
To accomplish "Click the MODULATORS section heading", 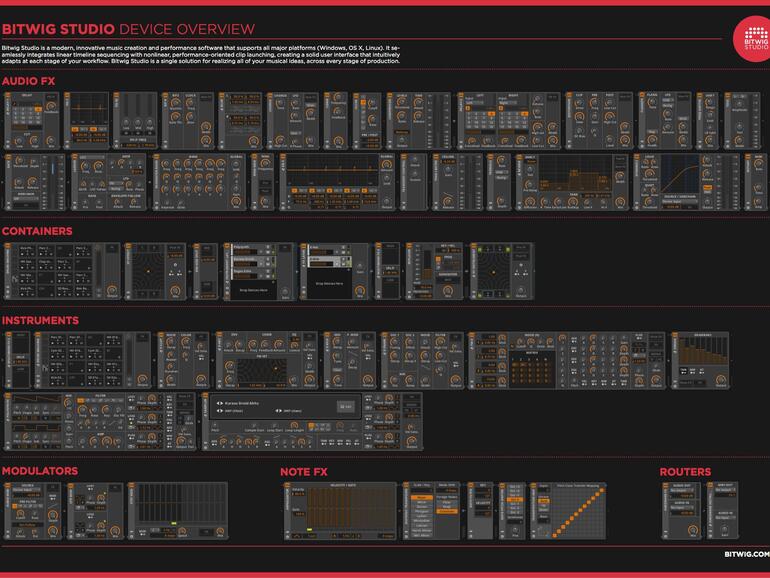I will [x=40, y=470].
